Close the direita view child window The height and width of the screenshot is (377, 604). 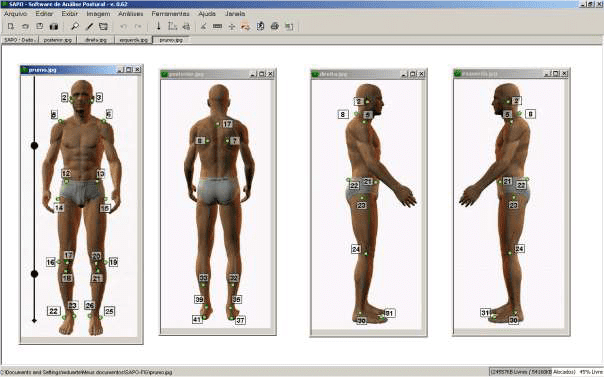pos(421,74)
